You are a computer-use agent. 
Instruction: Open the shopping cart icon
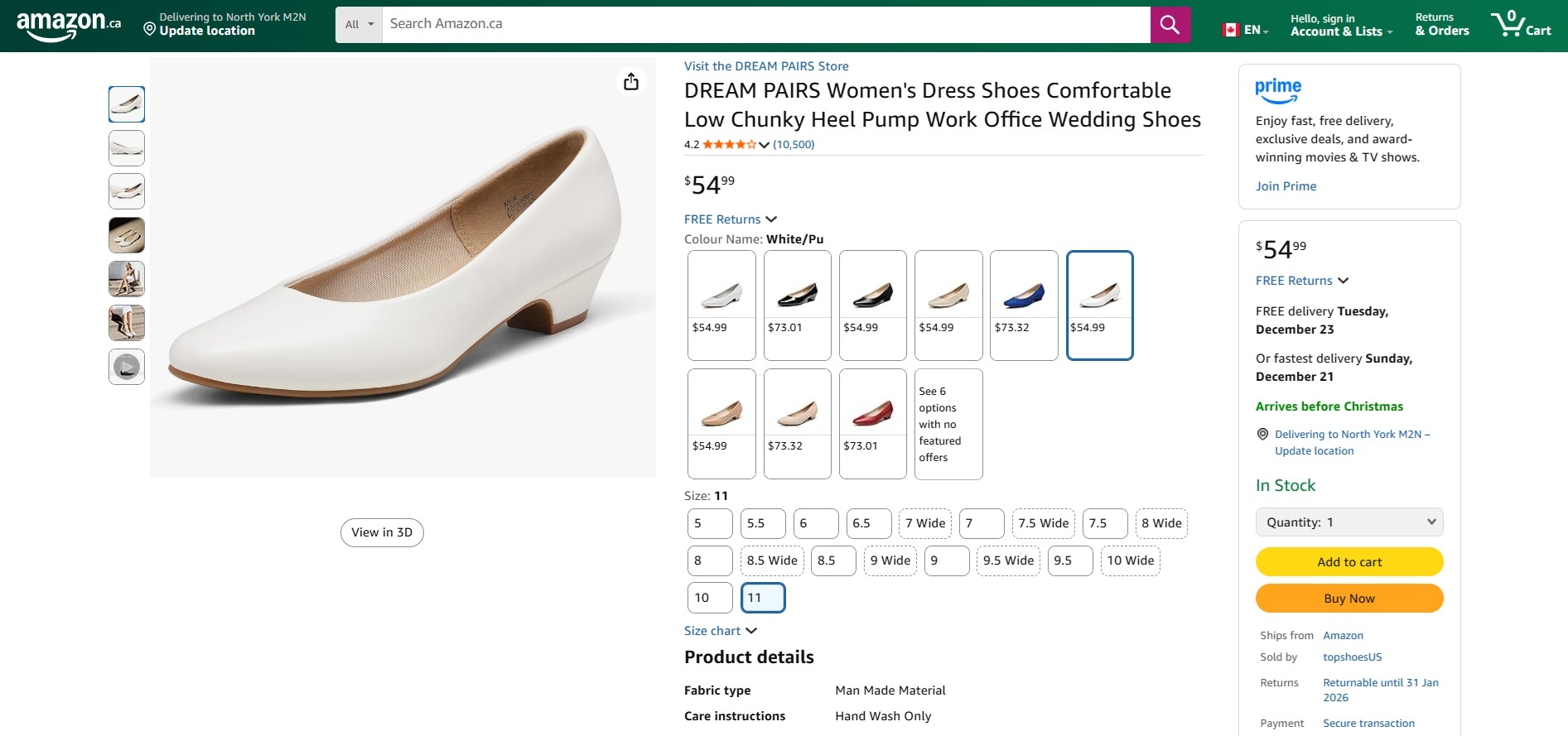pos(1520,24)
